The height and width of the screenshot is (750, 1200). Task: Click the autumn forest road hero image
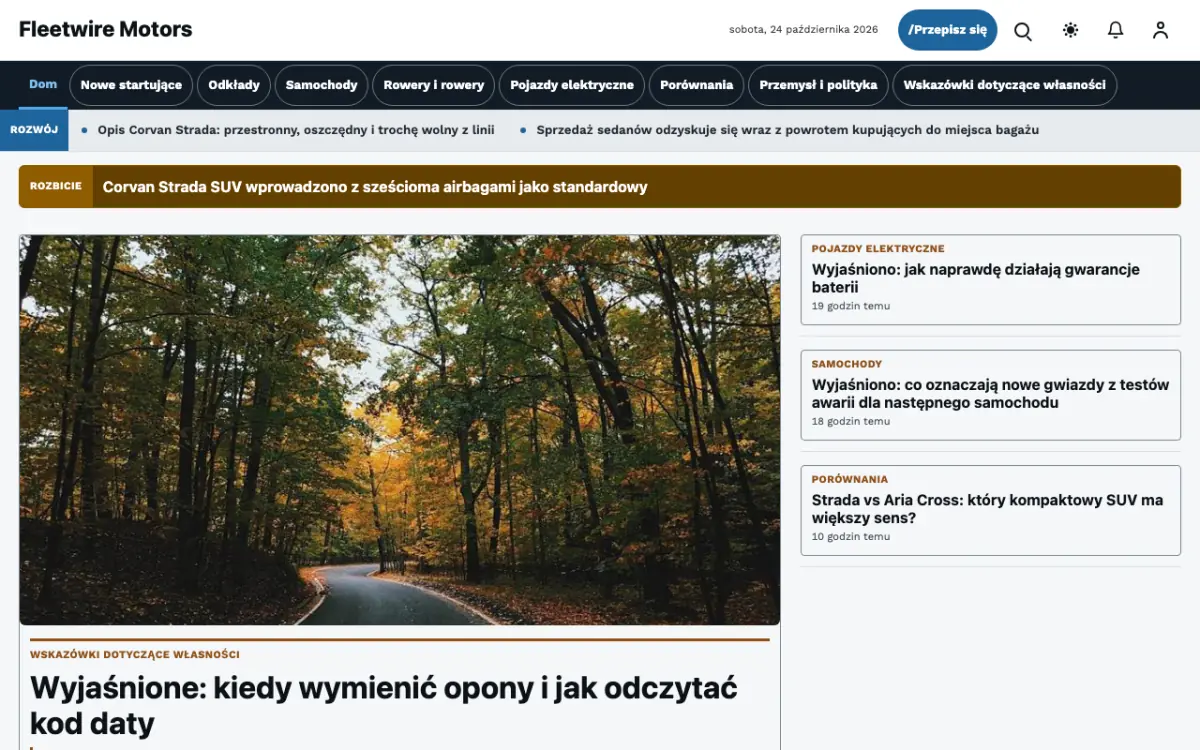click(400, 430)
